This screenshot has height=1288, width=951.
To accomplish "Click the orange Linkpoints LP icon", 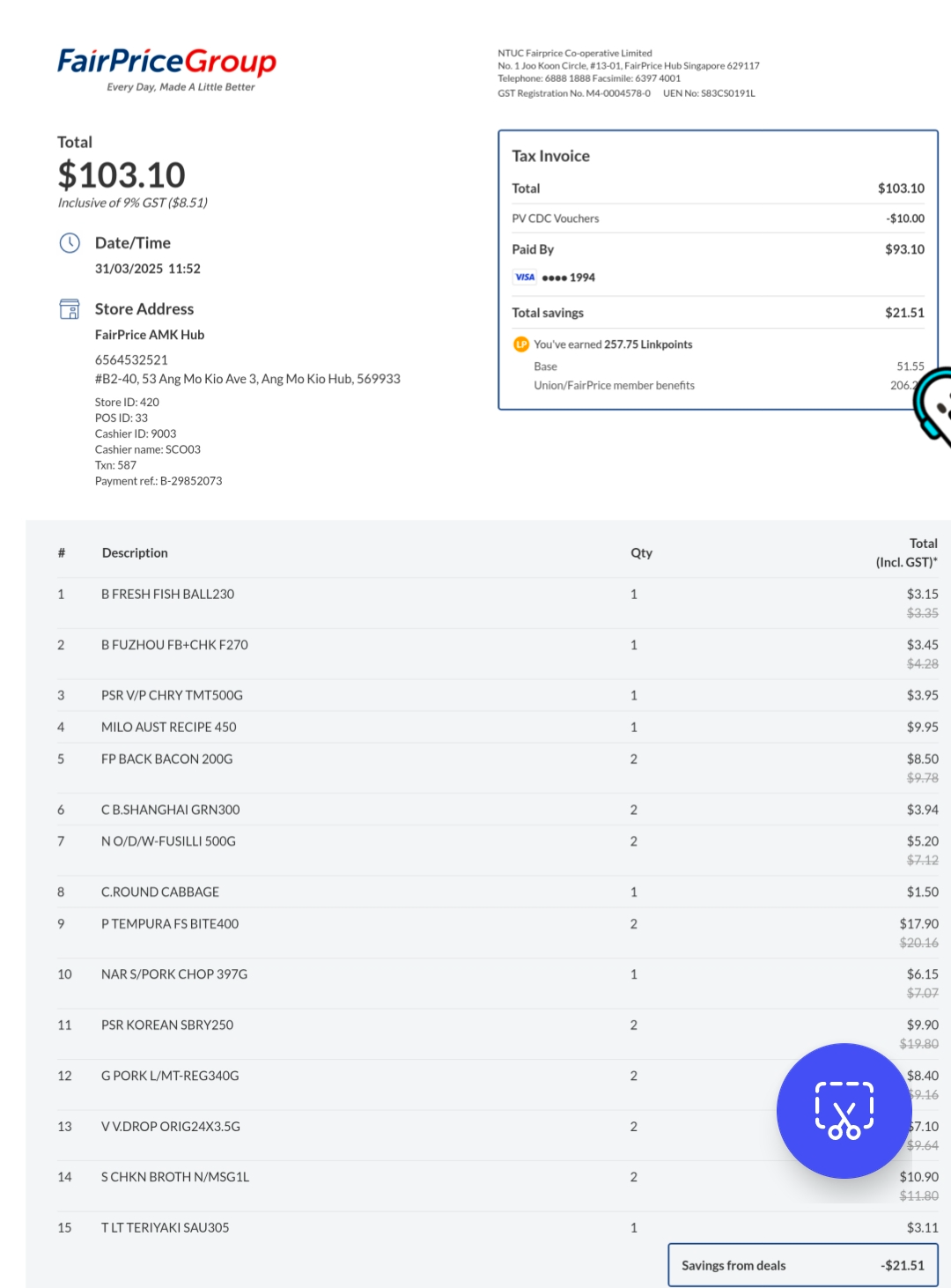I will (521, 344).
